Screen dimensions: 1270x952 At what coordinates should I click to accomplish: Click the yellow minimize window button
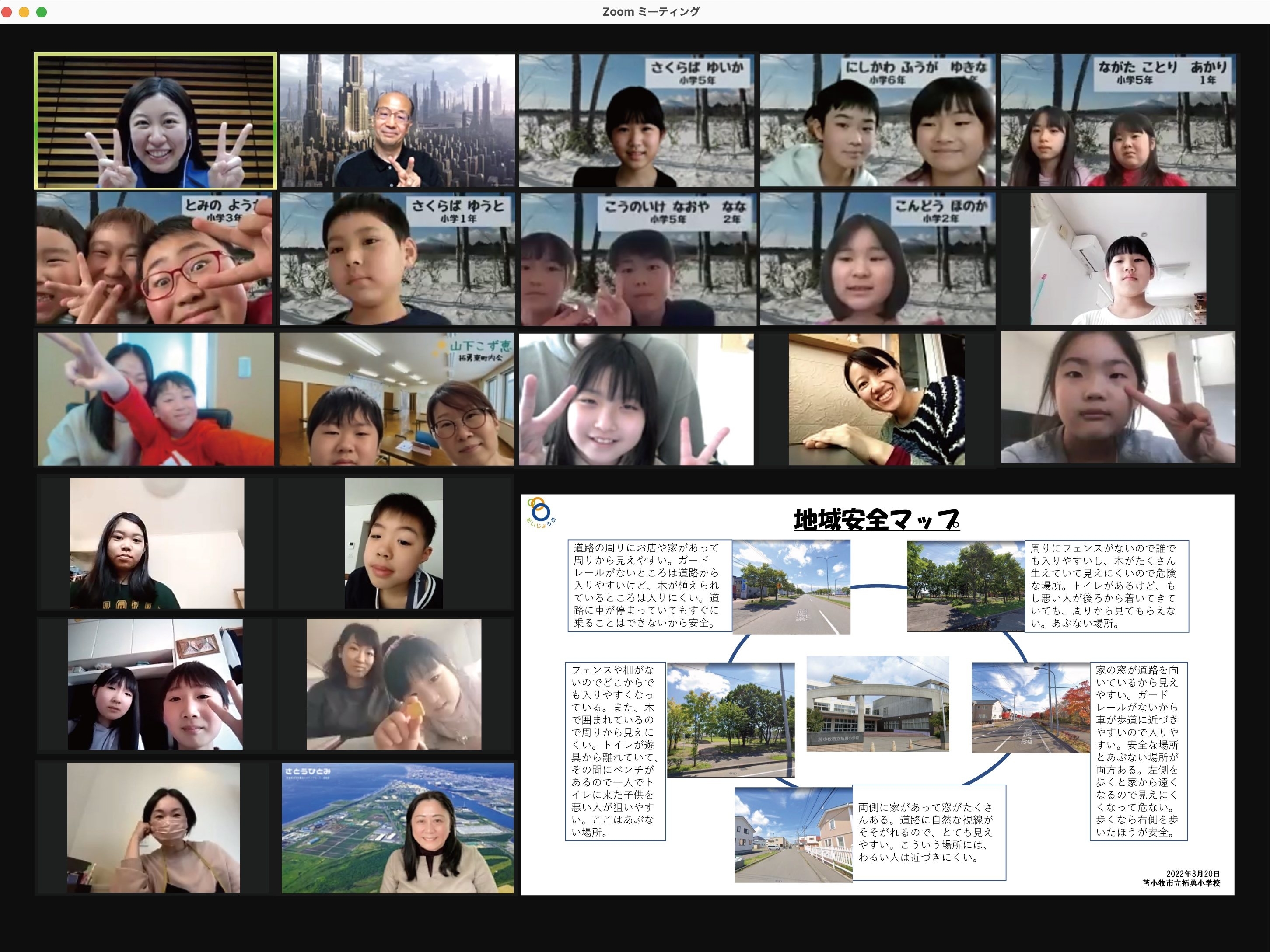(24, 12)
